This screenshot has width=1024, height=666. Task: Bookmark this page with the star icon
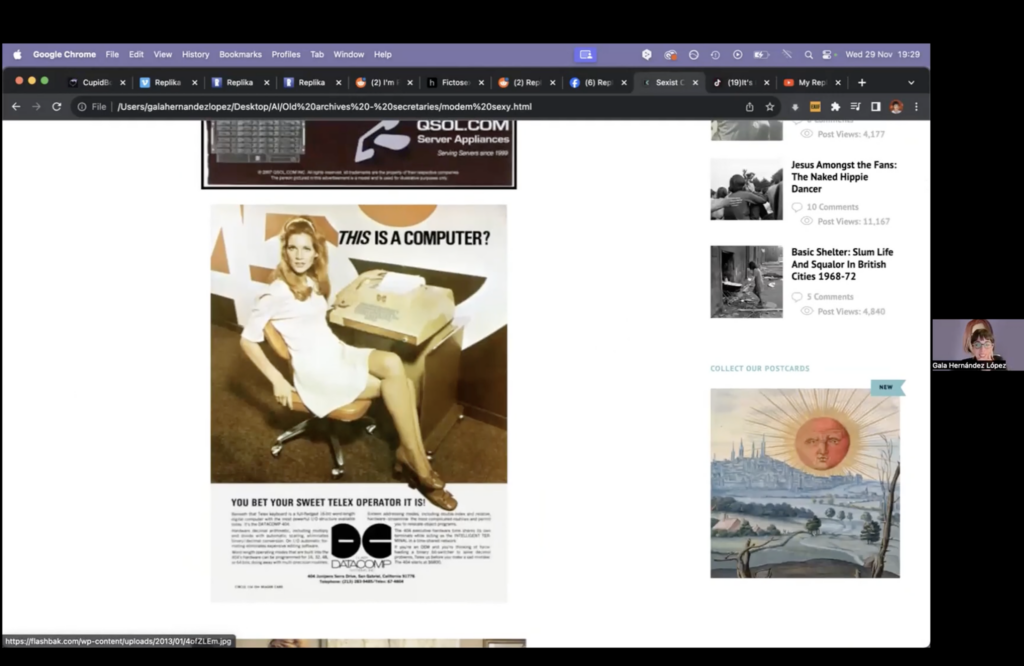click(x=770, y=106)
